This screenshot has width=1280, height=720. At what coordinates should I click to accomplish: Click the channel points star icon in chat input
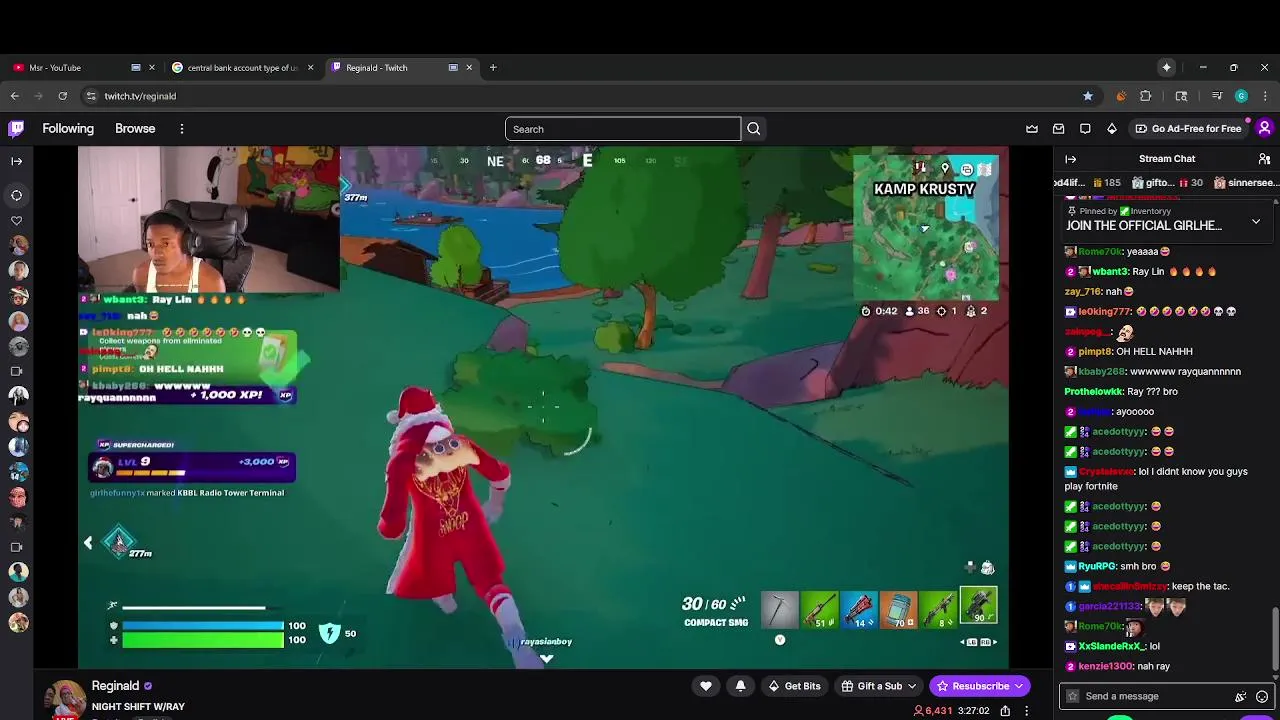1073,696
